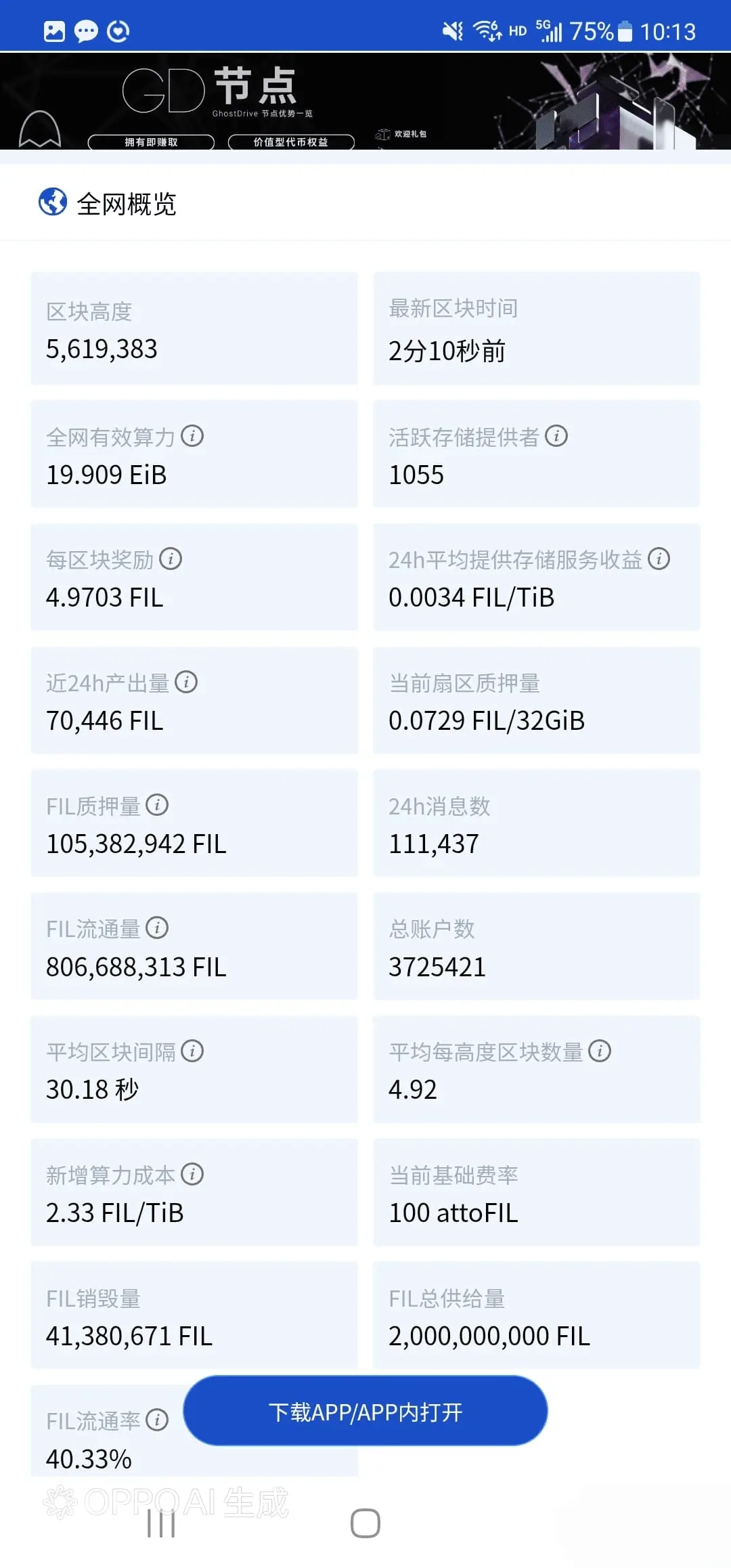Image resolution: width=731 pixels, height=1568 pixels.
Task: Select the 区块高度 stat card
Action: [x=194, y=328]
